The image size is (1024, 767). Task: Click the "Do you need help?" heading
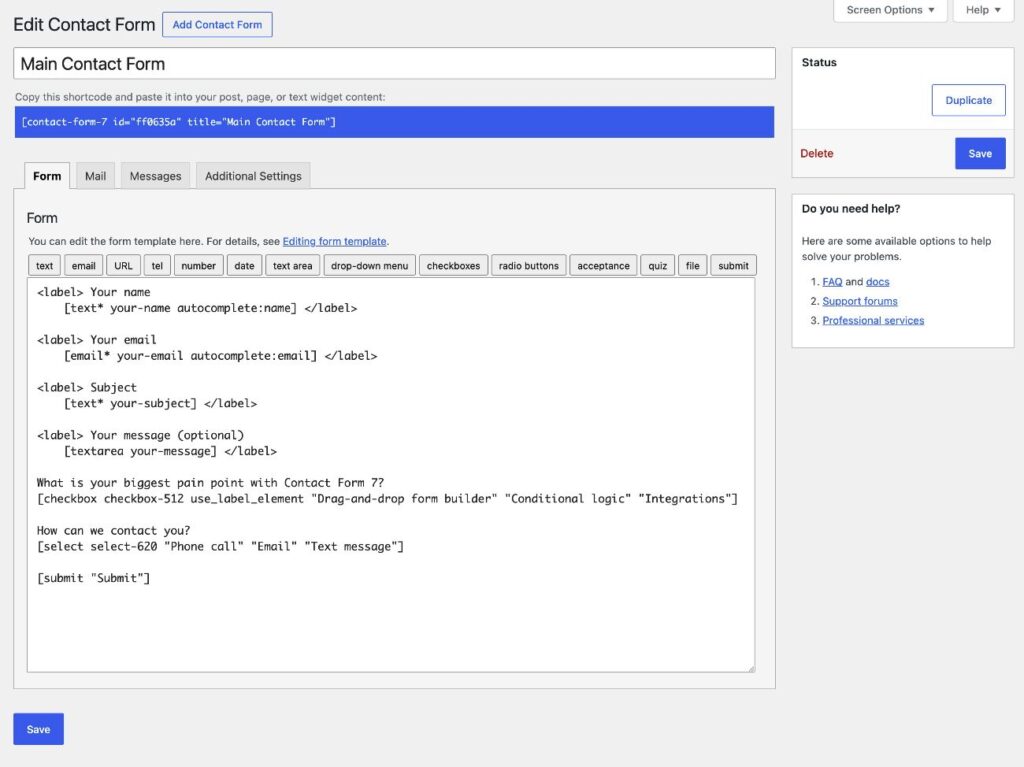851,209
